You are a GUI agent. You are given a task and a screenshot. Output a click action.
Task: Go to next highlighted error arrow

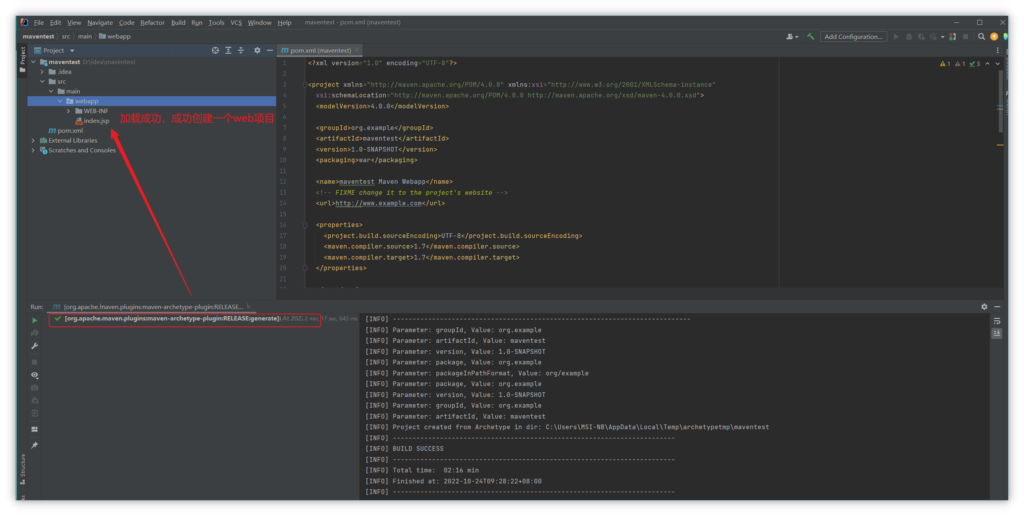point(997,63)
